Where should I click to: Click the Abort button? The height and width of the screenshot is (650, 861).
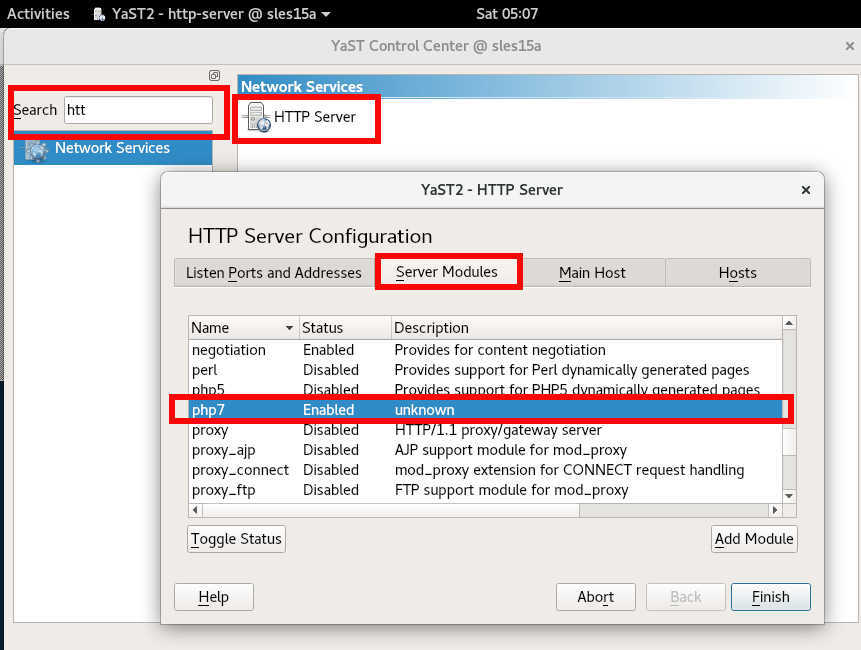tap(595, 597)
